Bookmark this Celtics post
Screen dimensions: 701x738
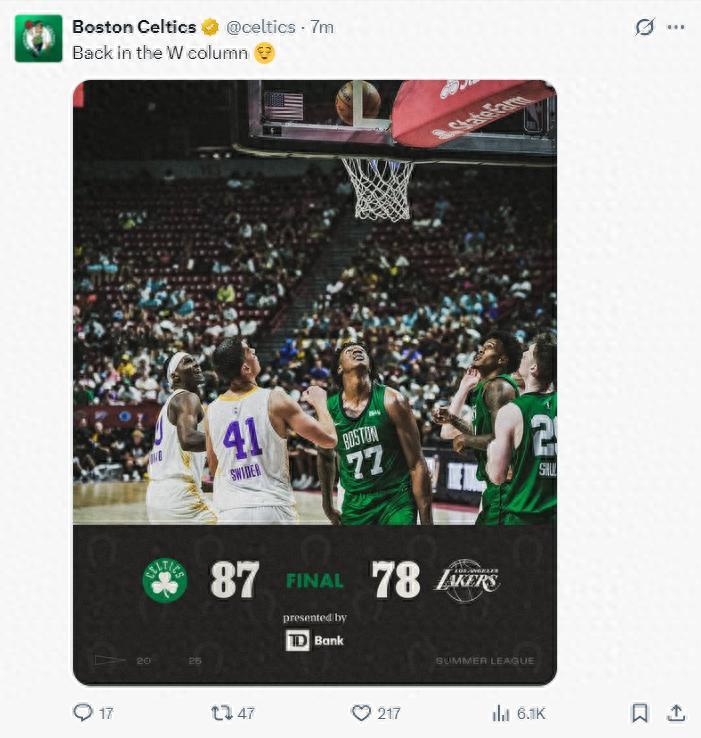pos(640,713)
